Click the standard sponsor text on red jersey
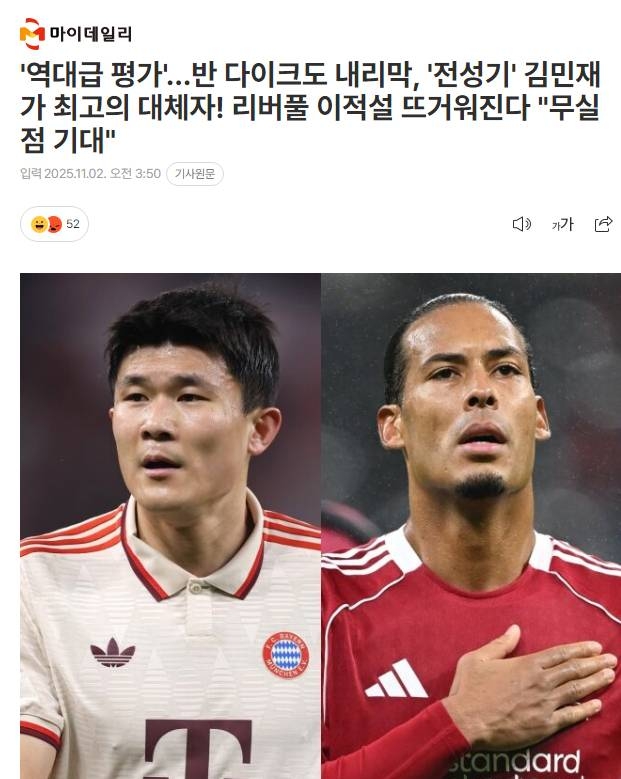621x779 pixels. click(x=514, y=763)
